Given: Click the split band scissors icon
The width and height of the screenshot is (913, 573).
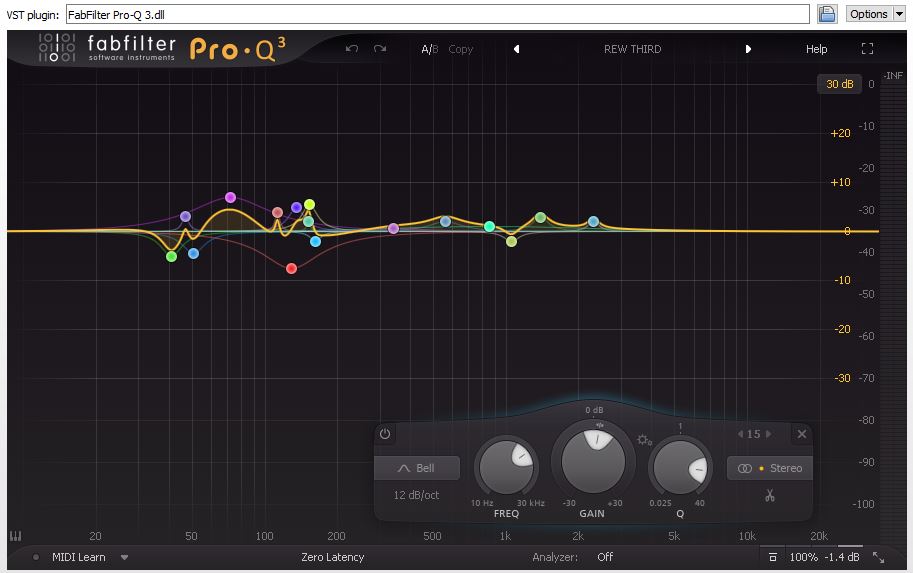Looking at the screenshot, I should pyautogui.click(x=770, y=496).
